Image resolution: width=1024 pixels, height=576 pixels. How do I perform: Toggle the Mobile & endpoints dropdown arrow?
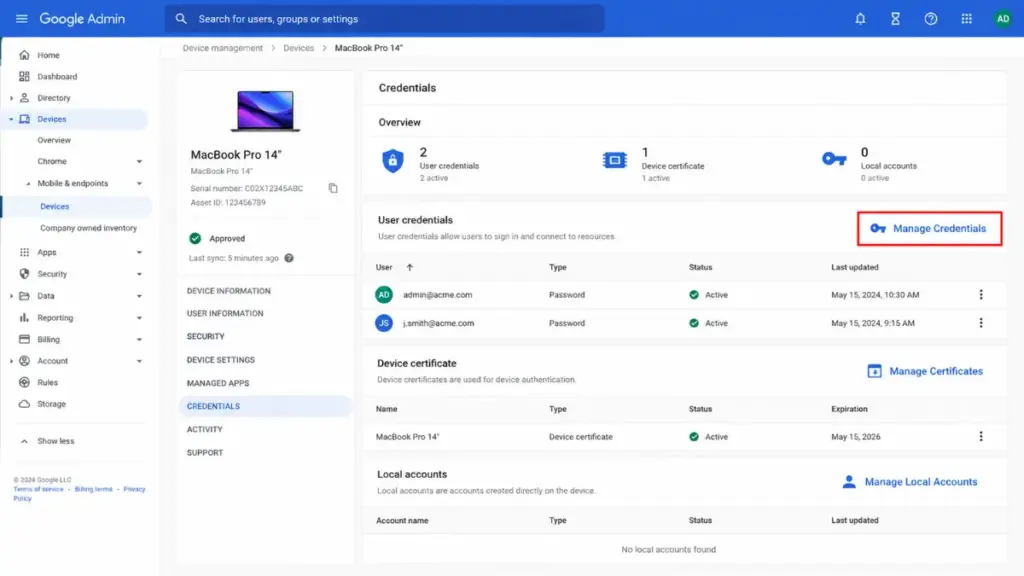click(139, 184)
